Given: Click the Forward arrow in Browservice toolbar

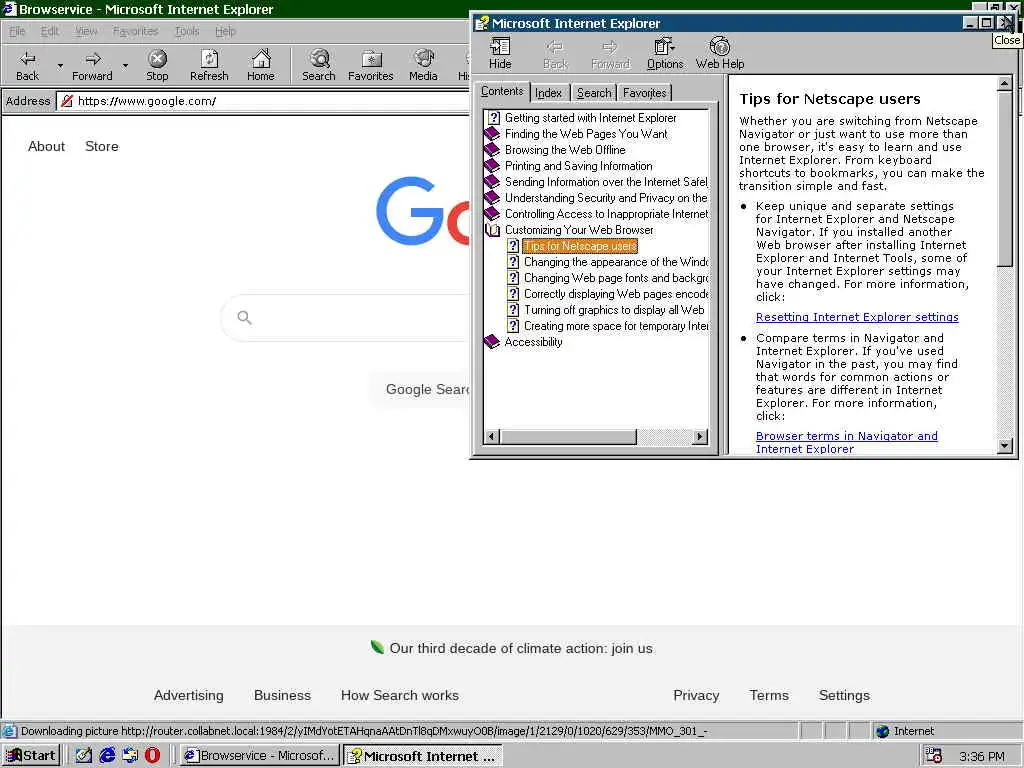Looking at the screenshot, I should [x=93, y=59].
